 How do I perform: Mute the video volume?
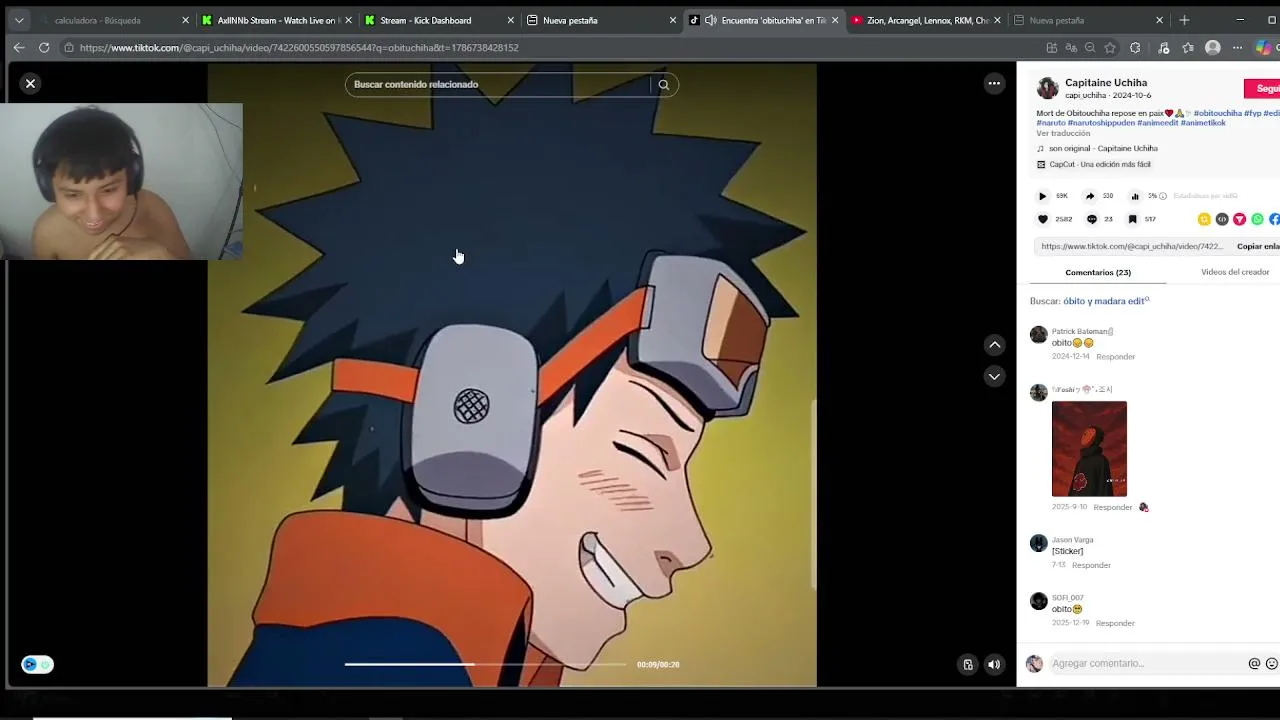994,664
